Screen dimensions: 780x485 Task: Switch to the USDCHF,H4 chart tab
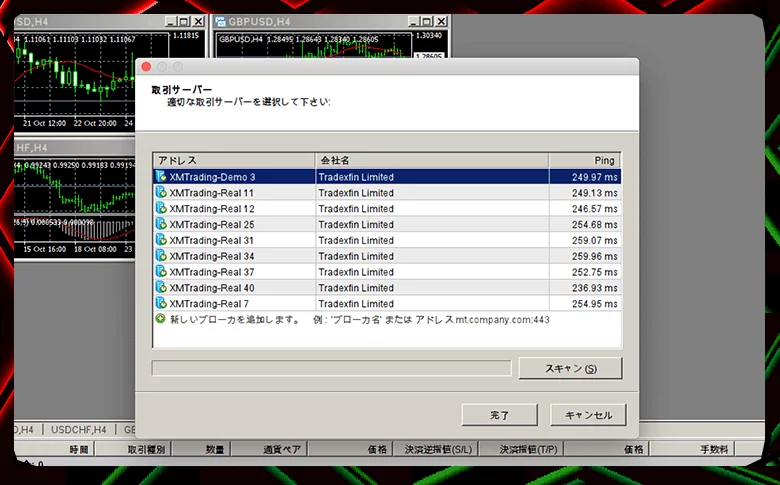coord(79,430)
